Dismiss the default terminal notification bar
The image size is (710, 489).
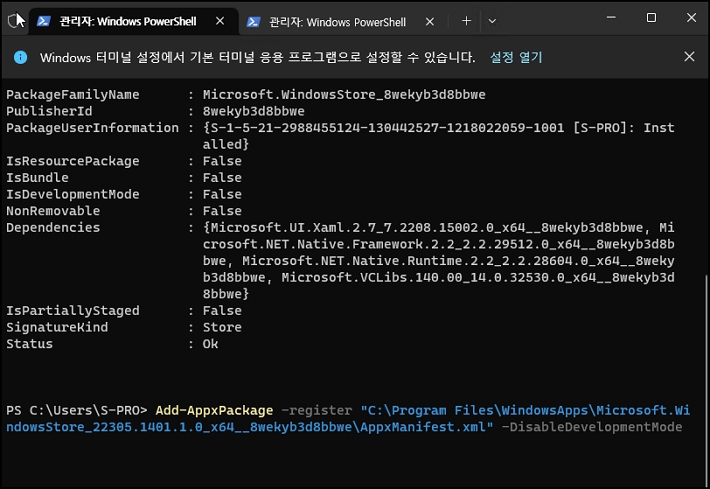tap(689, 57)
